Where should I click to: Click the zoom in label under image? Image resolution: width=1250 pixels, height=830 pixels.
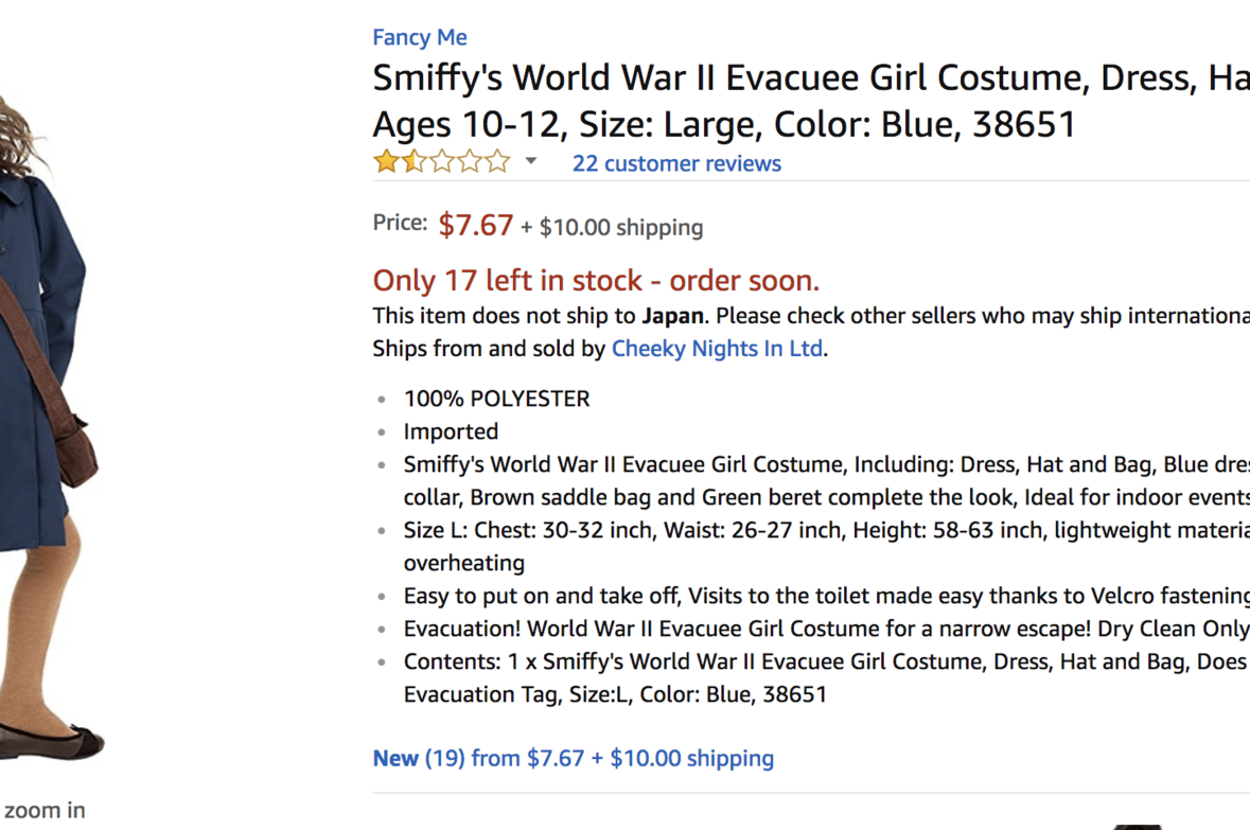coord(44,810)
